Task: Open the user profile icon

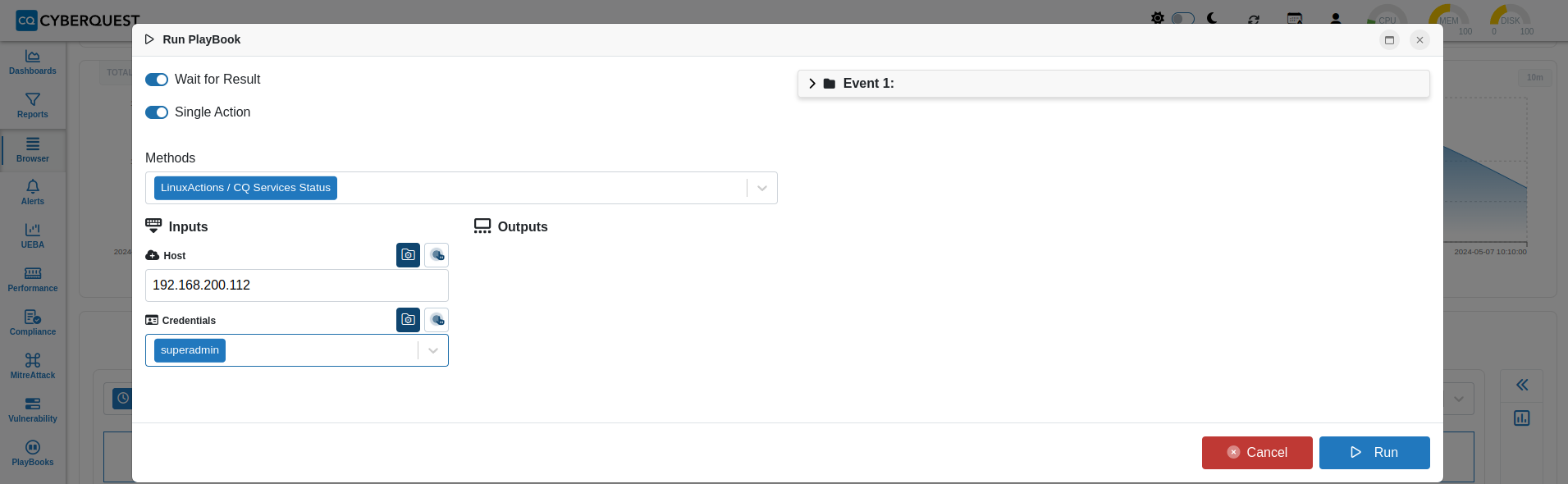Action: click(x=1336, y=19)
